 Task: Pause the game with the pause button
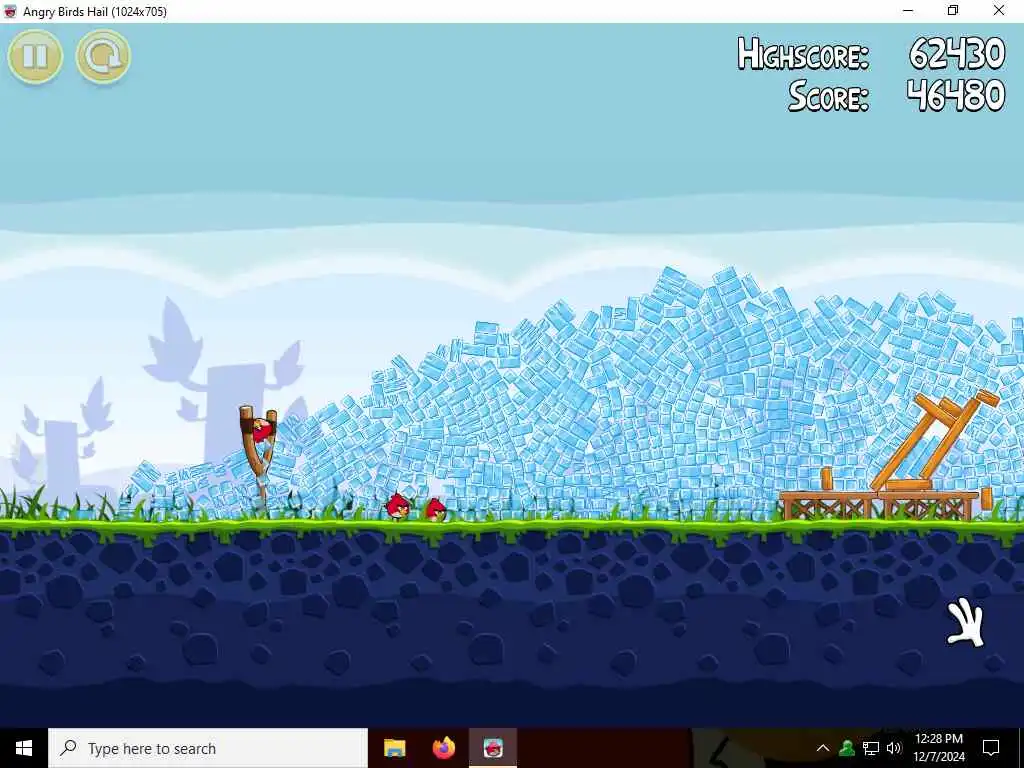[x=35, y=56]
